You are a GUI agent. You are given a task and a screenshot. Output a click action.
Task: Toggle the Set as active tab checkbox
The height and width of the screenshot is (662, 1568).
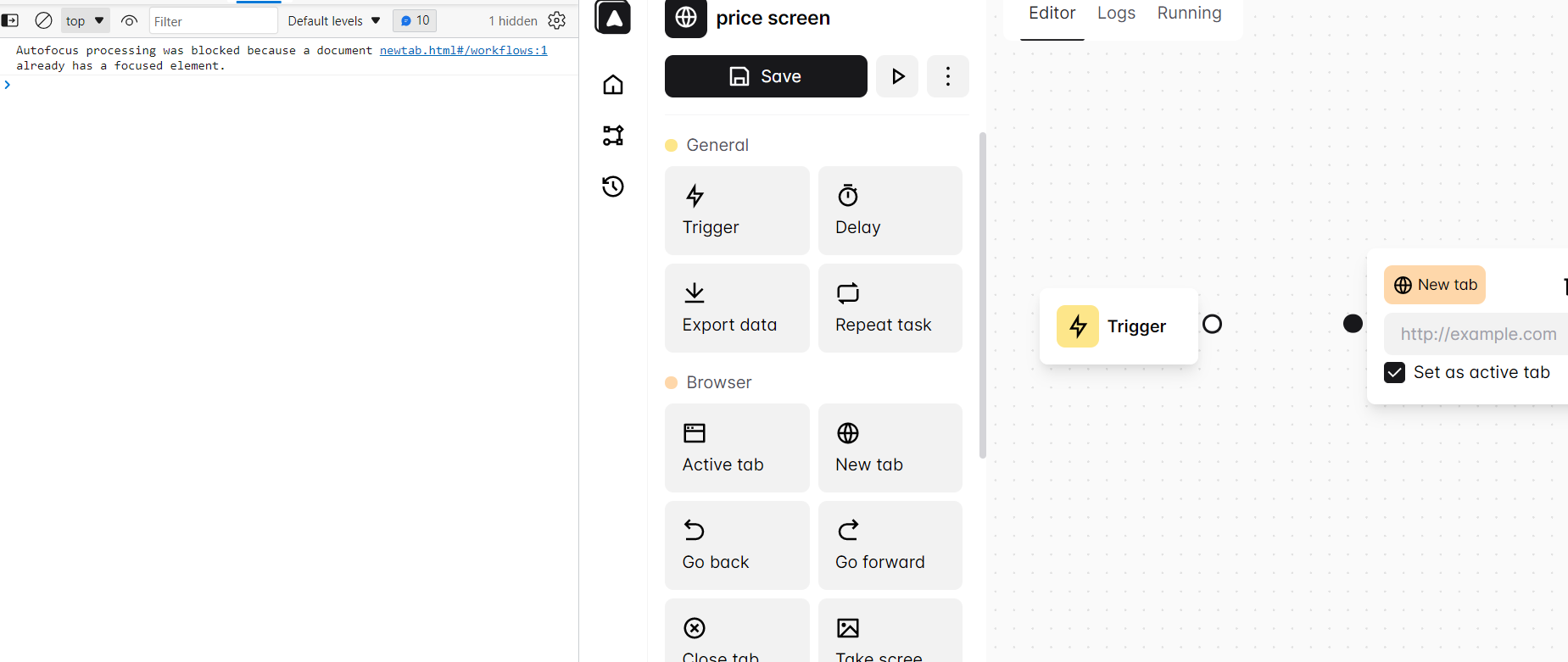point(1394,372)
